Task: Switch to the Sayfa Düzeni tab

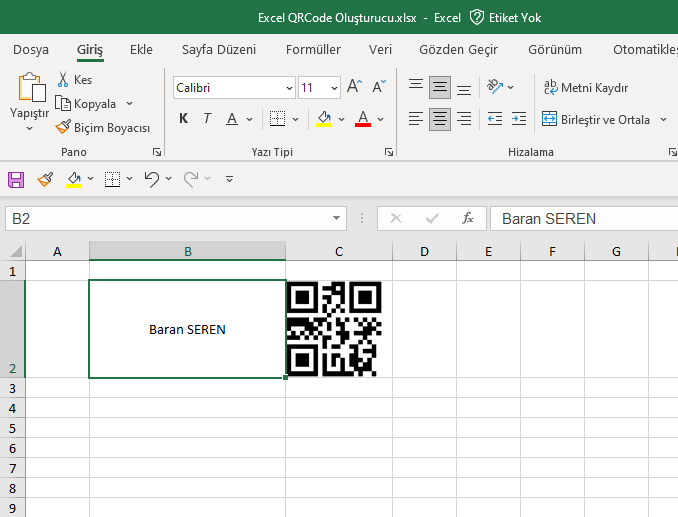Action: click(219, 50)
